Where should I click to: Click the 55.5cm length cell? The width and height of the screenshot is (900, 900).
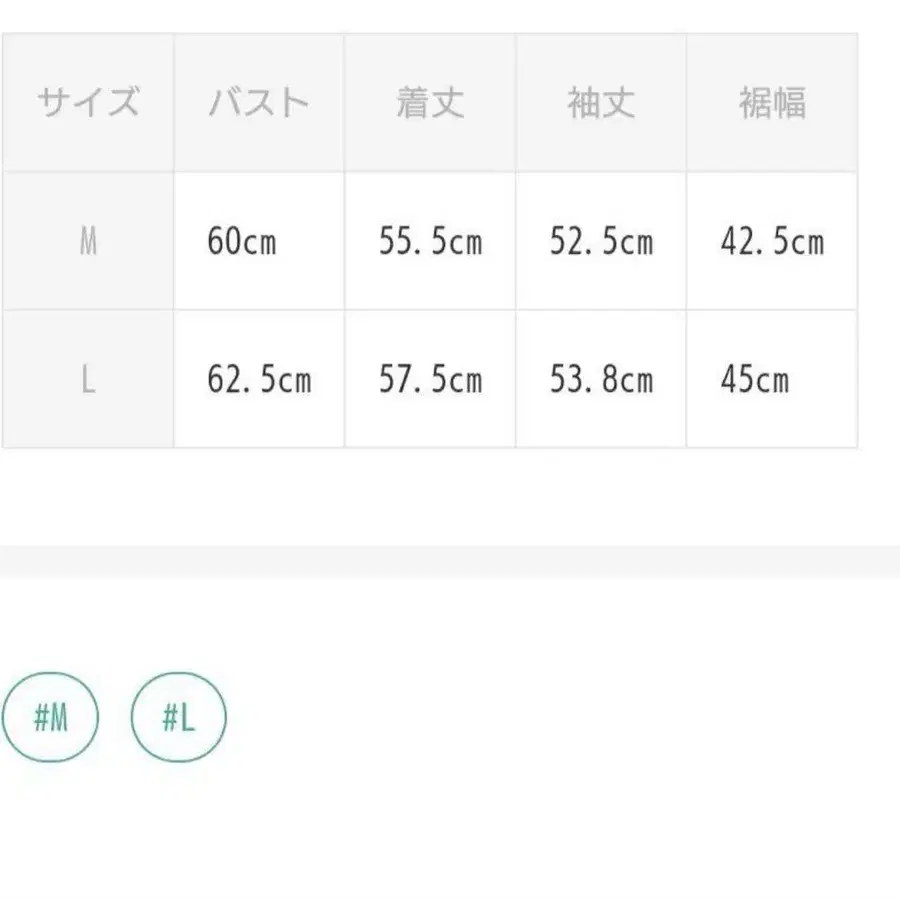click(x=430, y=242)
